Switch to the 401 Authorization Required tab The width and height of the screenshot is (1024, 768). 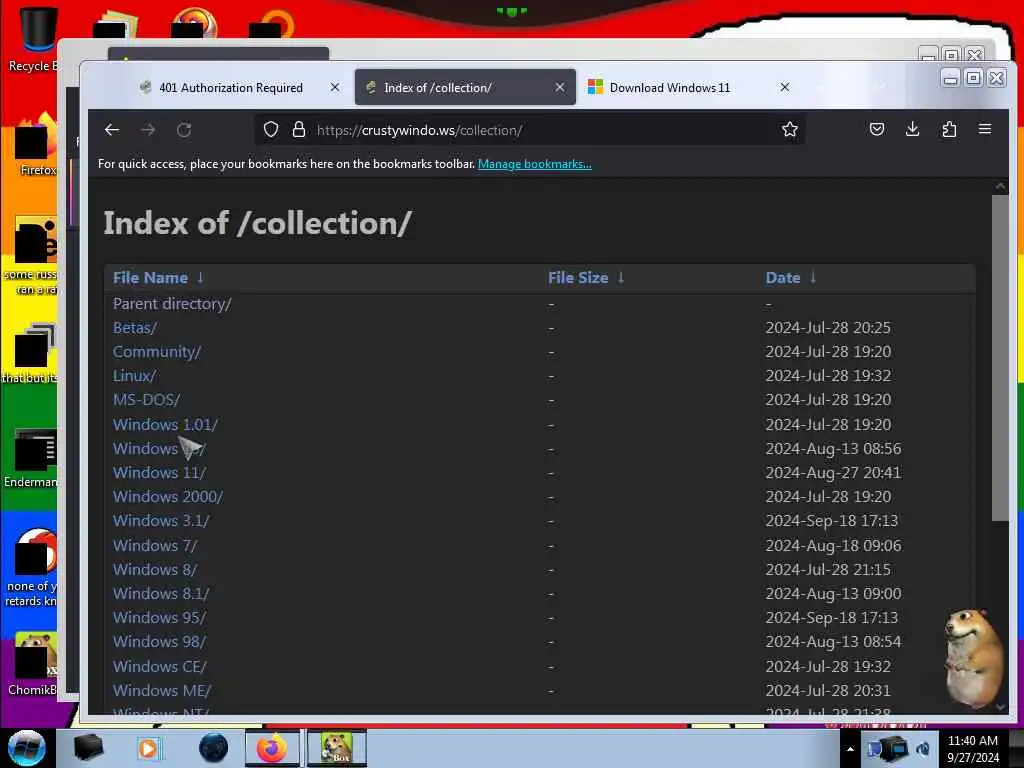point(231,88)
